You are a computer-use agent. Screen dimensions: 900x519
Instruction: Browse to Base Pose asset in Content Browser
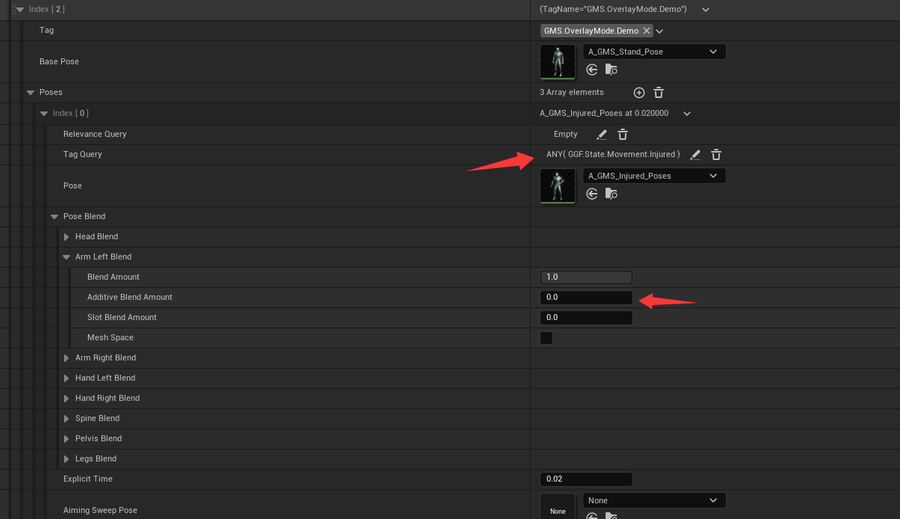[611, 70]
